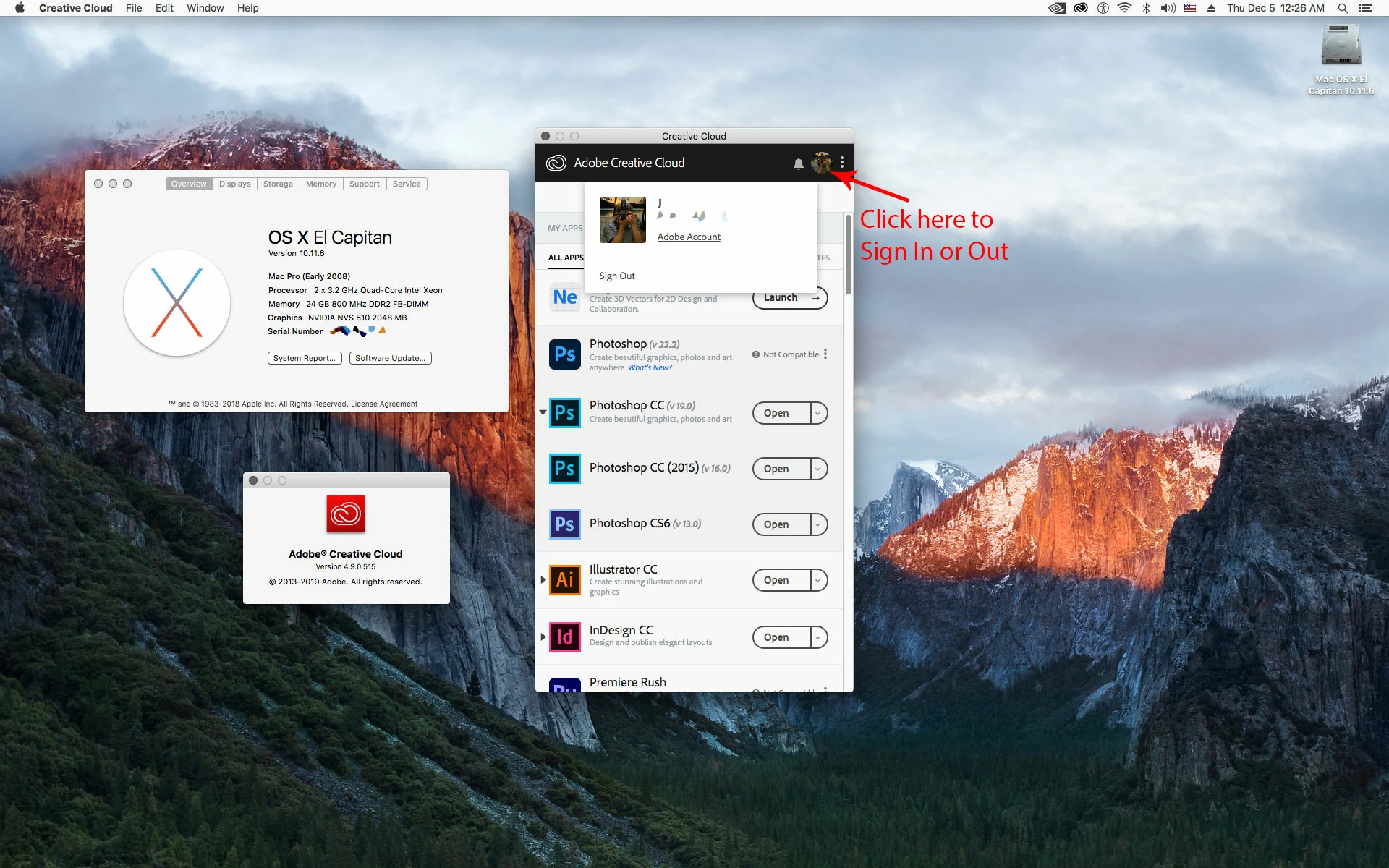
Task: Click the Creative Cloud panel scrollbar
Action: pos(848,255)
